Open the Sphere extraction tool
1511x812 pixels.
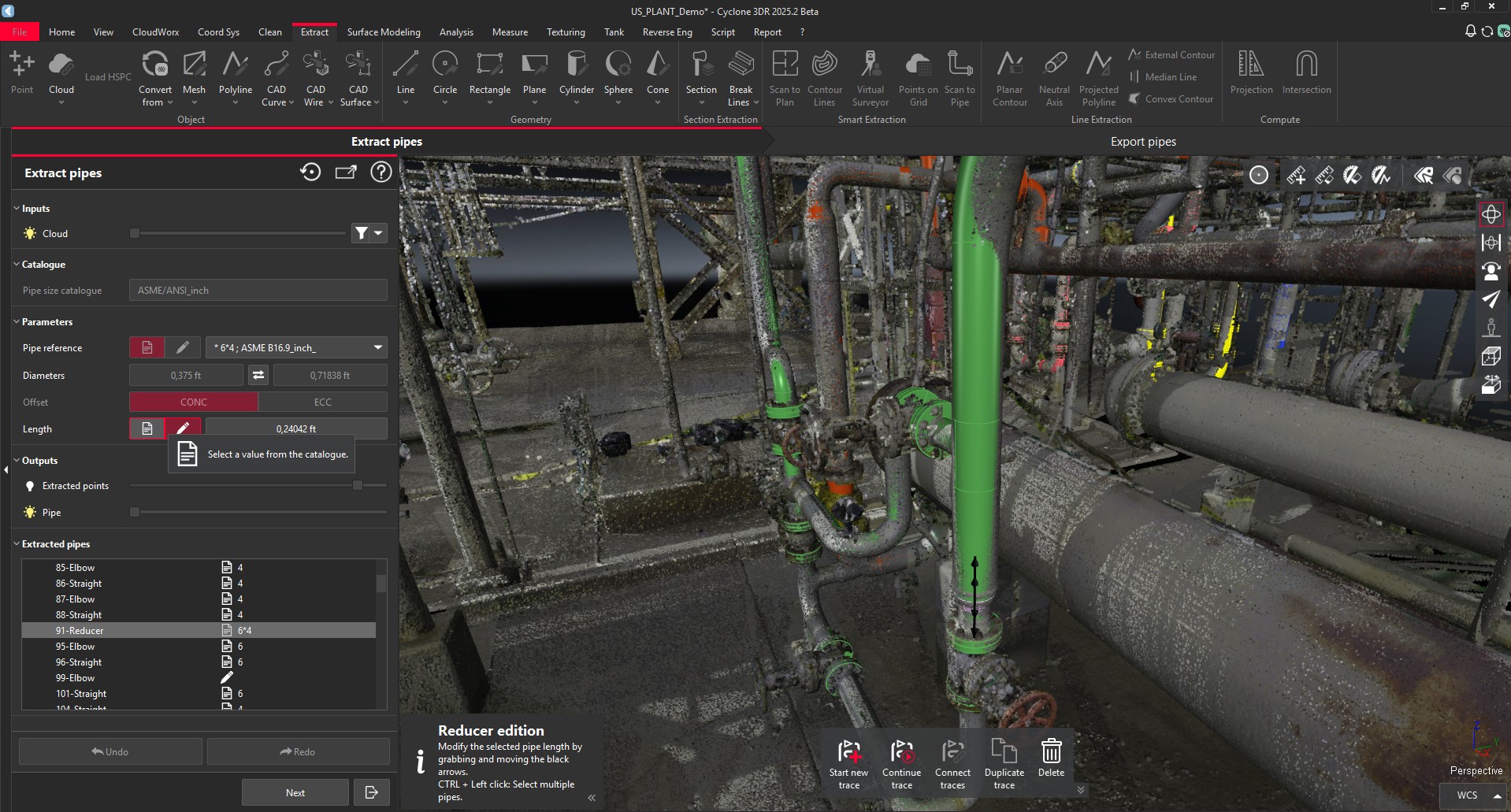pyautogui.click(x=618, y=76)
